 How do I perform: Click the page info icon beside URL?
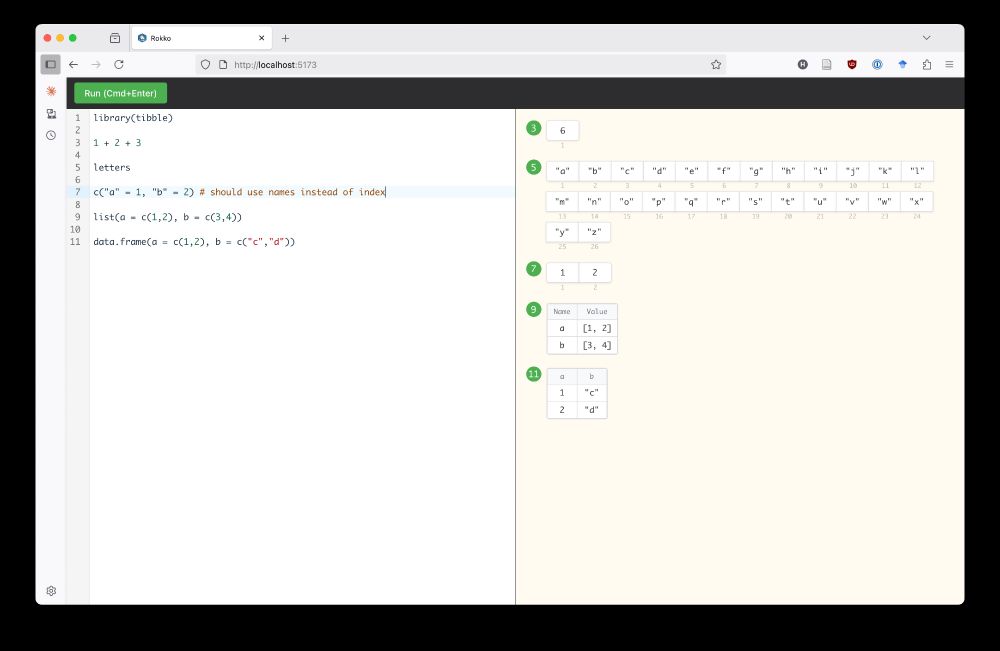[x=223, y=64]
